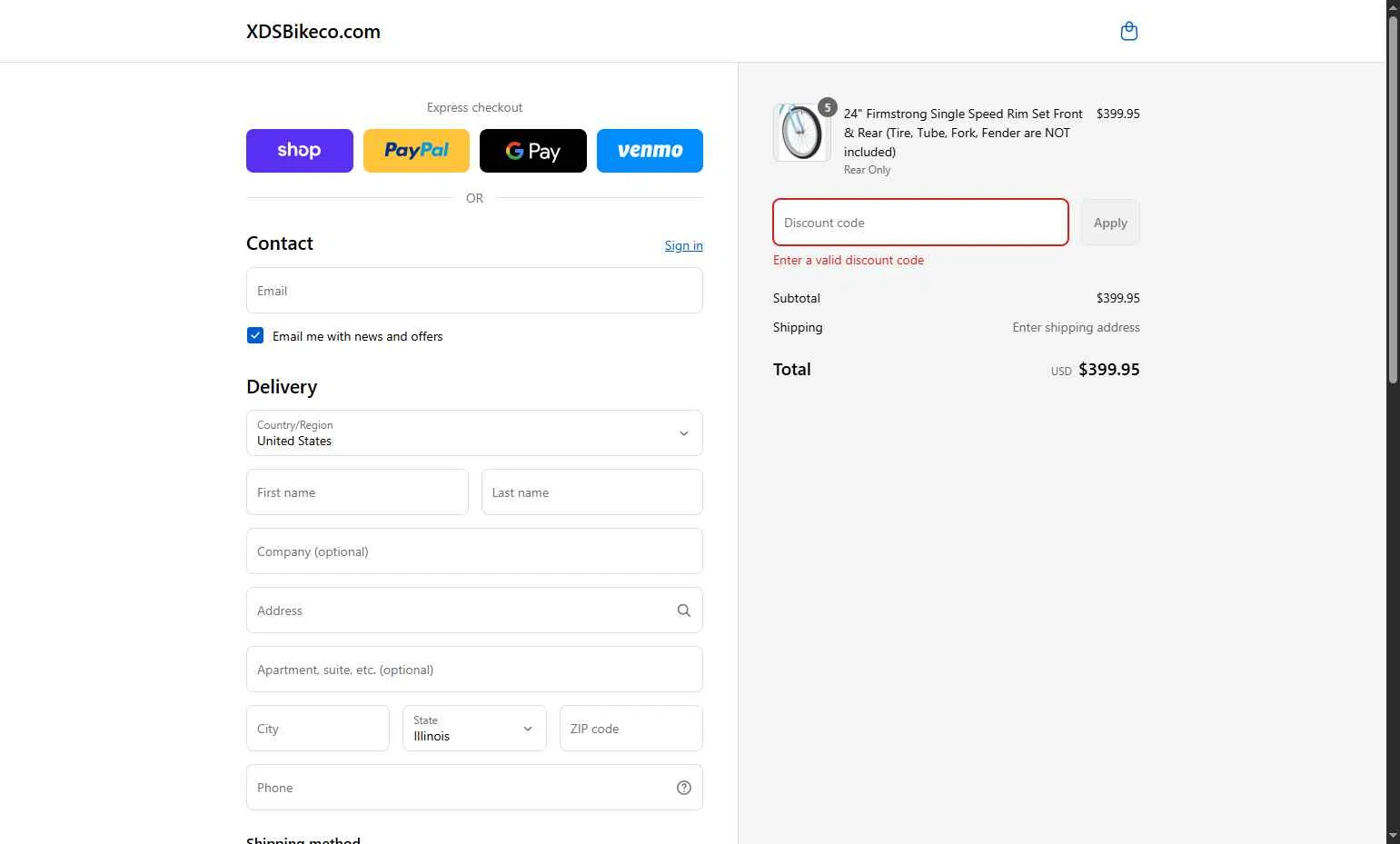Click the 'Contact' section heading
The height and width of the screenshot is (844, 1400).
(280, 243)
